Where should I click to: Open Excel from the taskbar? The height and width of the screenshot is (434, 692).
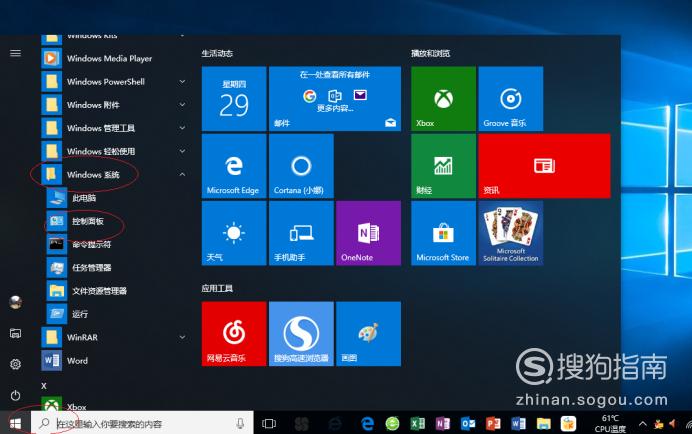coord(417,424)
